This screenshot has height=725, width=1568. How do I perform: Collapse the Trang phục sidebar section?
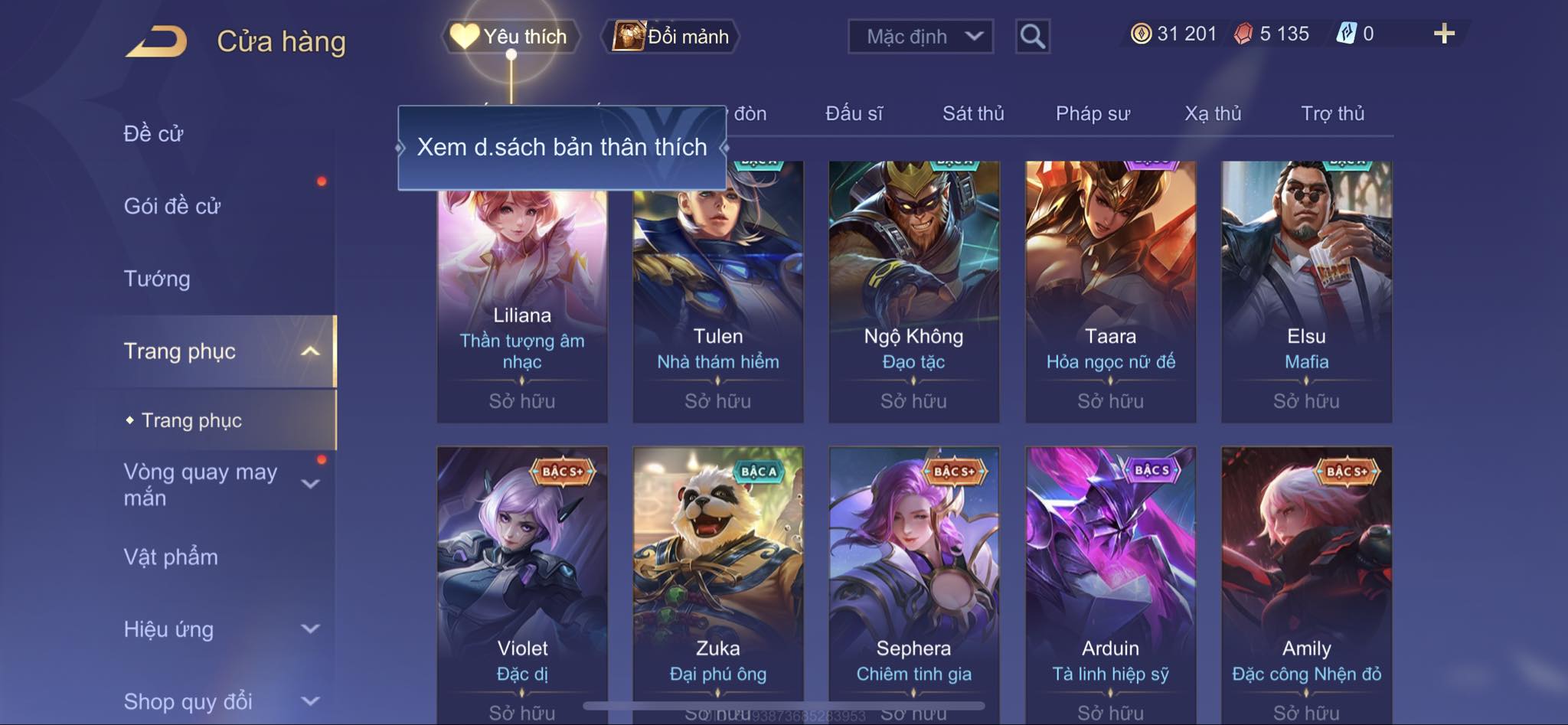pyautogui.click(x=310, y=351)
